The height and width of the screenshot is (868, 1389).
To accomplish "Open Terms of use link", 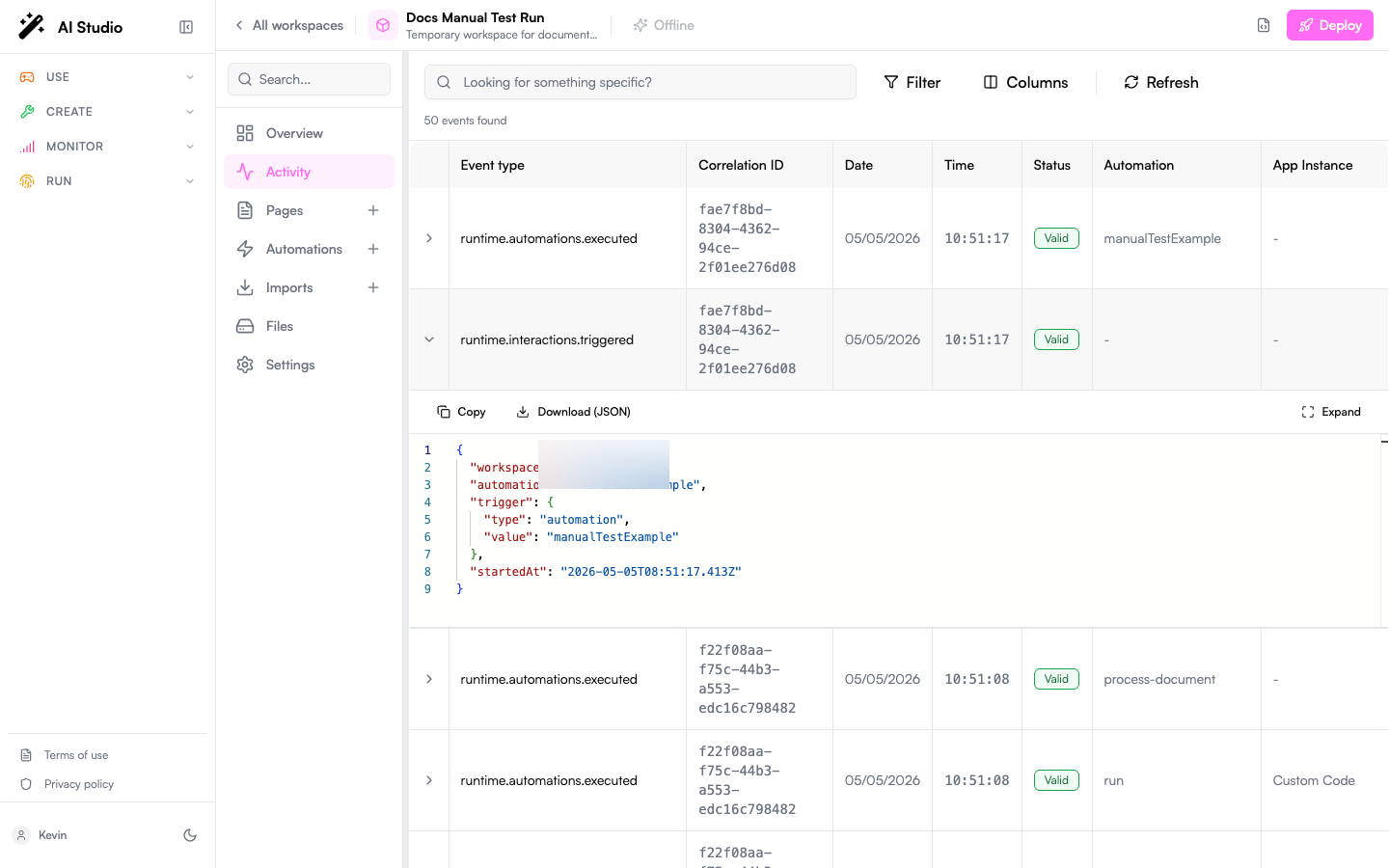I will [76, 755].
